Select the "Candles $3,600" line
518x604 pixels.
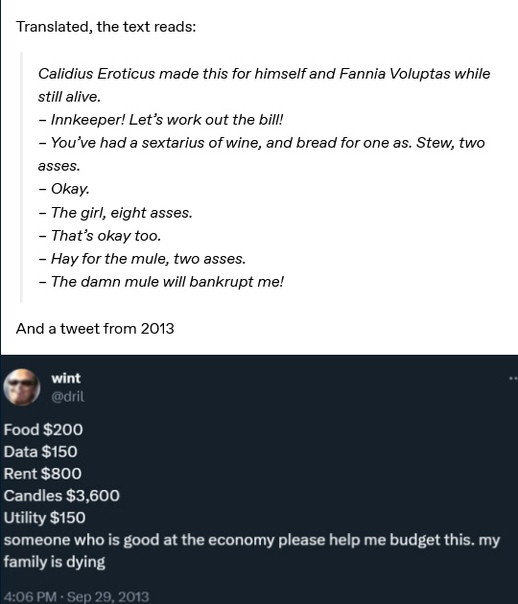[x=62, y=496]
